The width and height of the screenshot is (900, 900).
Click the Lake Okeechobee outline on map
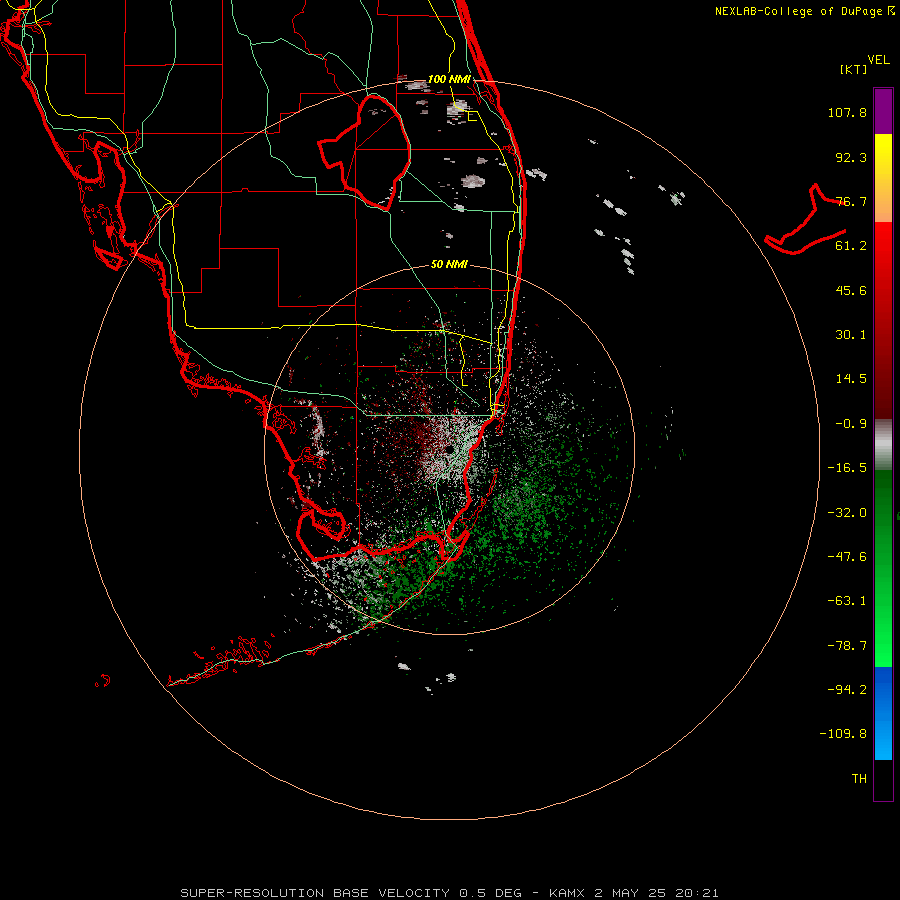click(x=364, y=152)
